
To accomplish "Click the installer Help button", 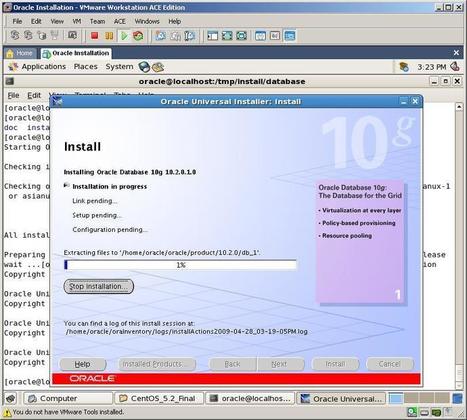I will coord(83,364).
